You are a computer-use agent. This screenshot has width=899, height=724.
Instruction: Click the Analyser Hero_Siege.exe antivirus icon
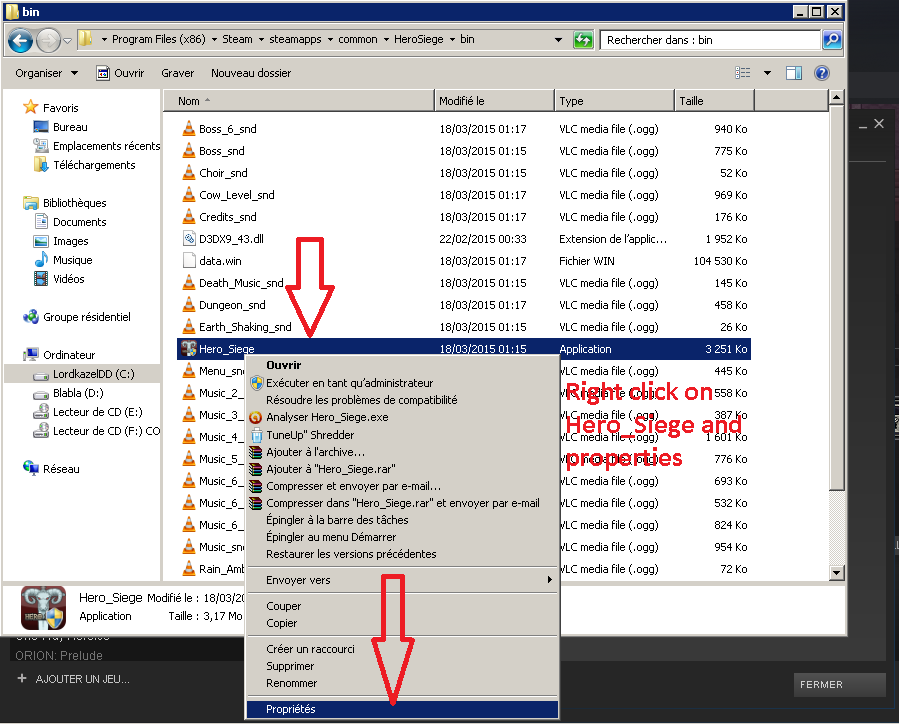click(256, 417)
